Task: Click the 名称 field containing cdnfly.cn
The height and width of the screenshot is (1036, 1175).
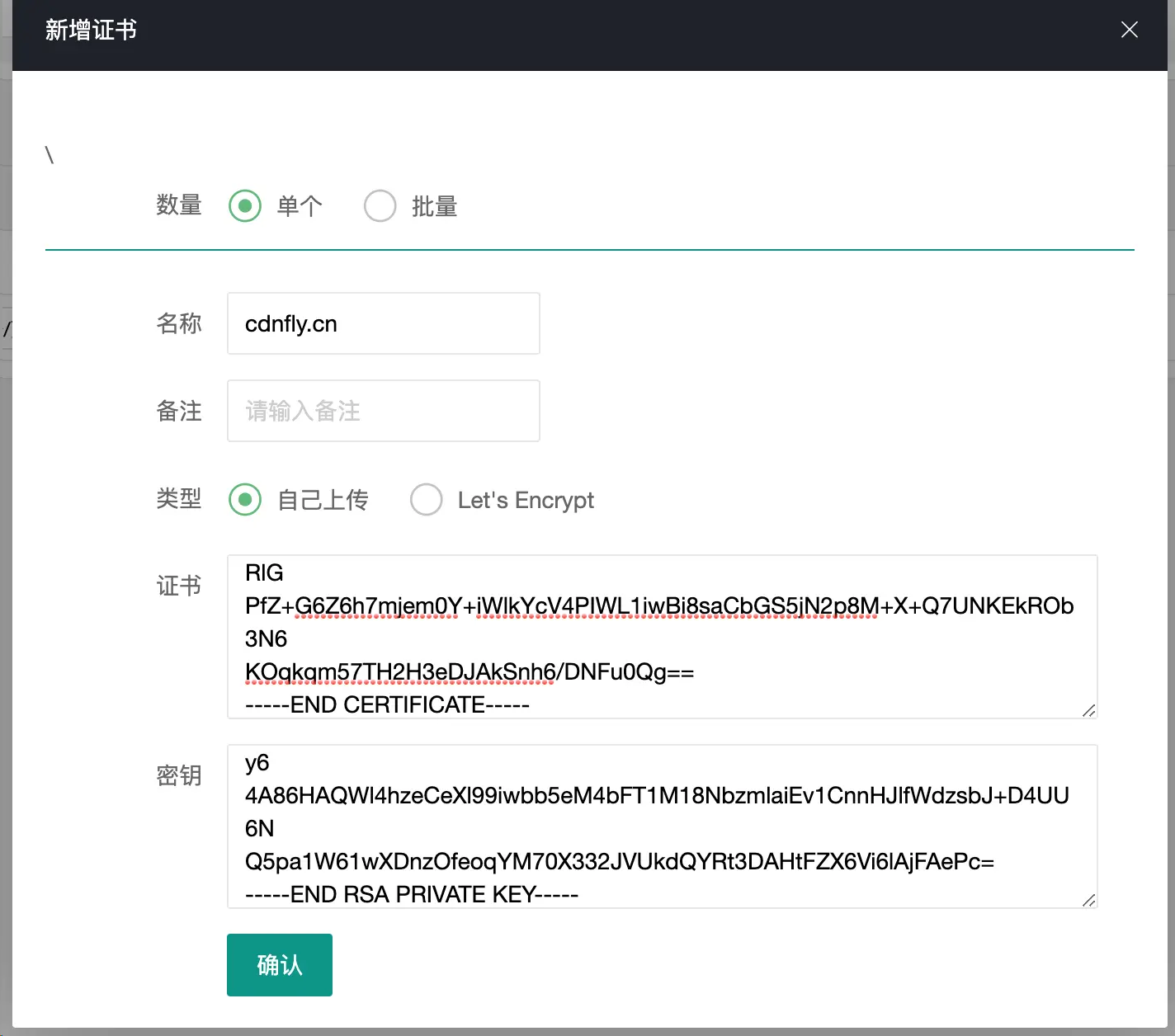Action: 383,323
